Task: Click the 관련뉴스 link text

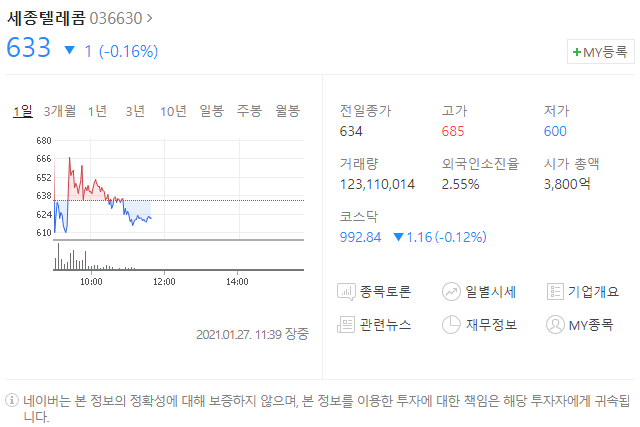Action: [x=385, y=325]
